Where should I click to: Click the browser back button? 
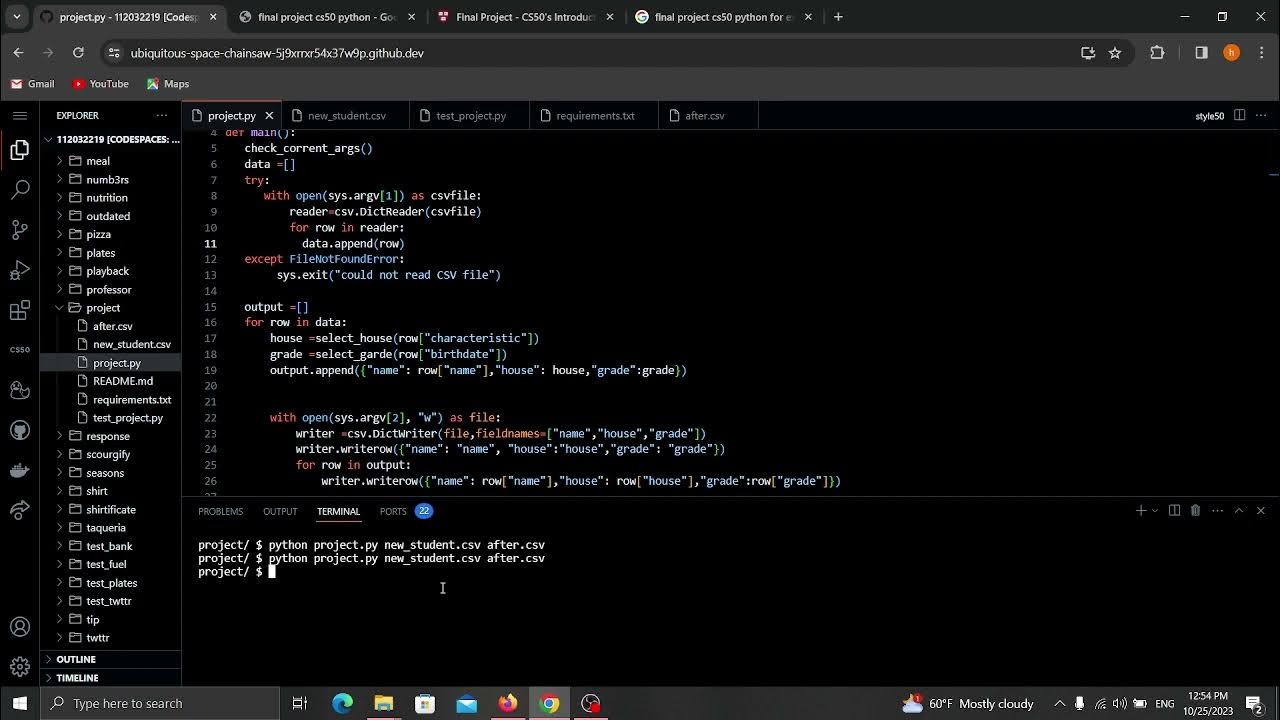pos(18,53)
